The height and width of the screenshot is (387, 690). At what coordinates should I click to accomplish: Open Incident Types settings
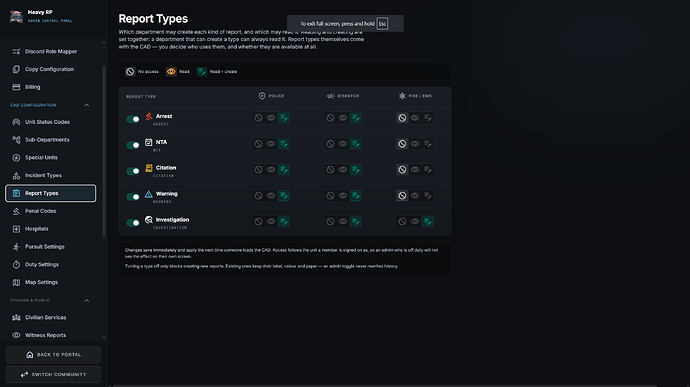point(51,175)
